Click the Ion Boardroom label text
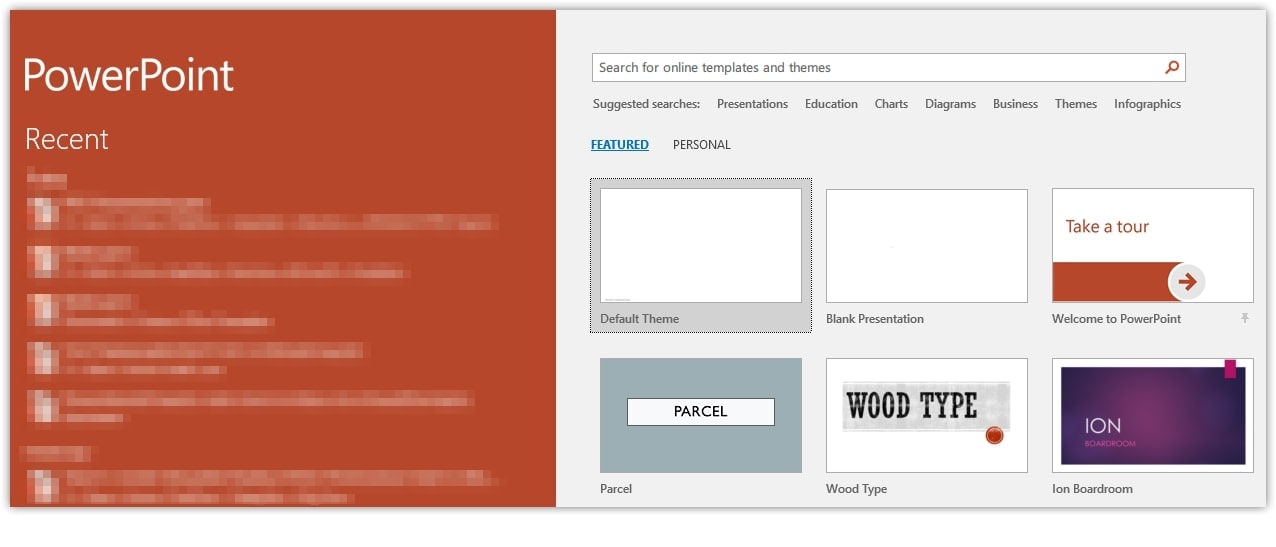 (1092, 489)
